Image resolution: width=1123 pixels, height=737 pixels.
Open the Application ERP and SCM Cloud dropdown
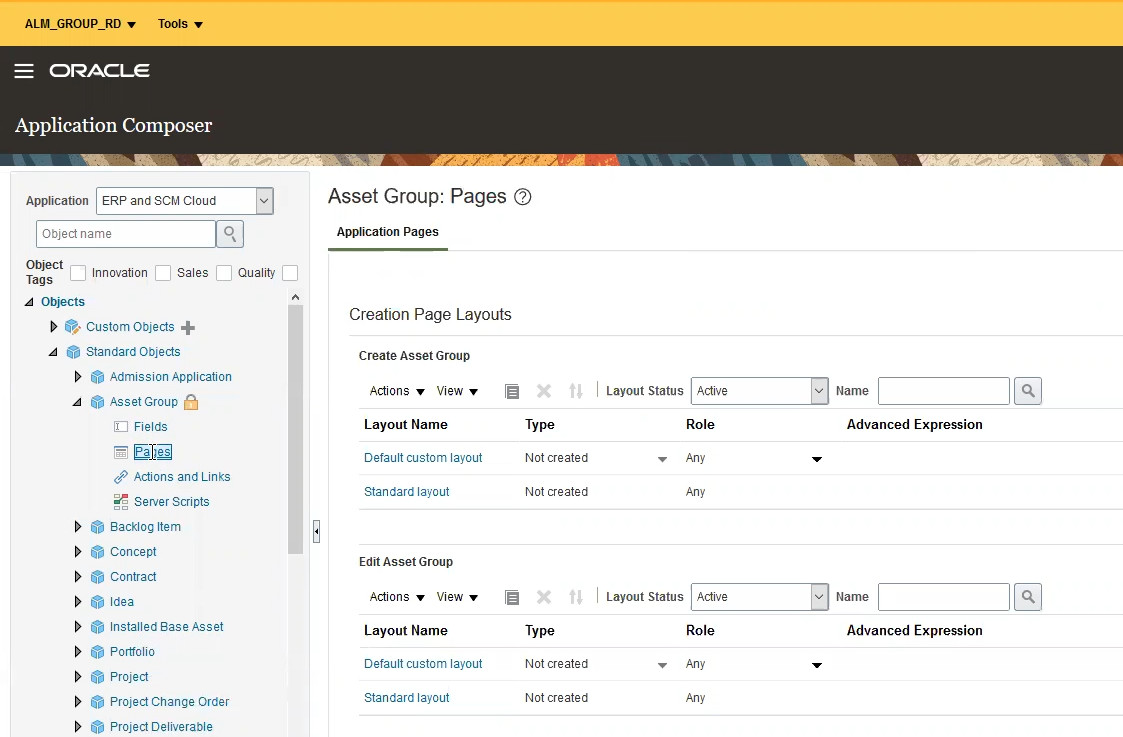click(x=264, y=201)
